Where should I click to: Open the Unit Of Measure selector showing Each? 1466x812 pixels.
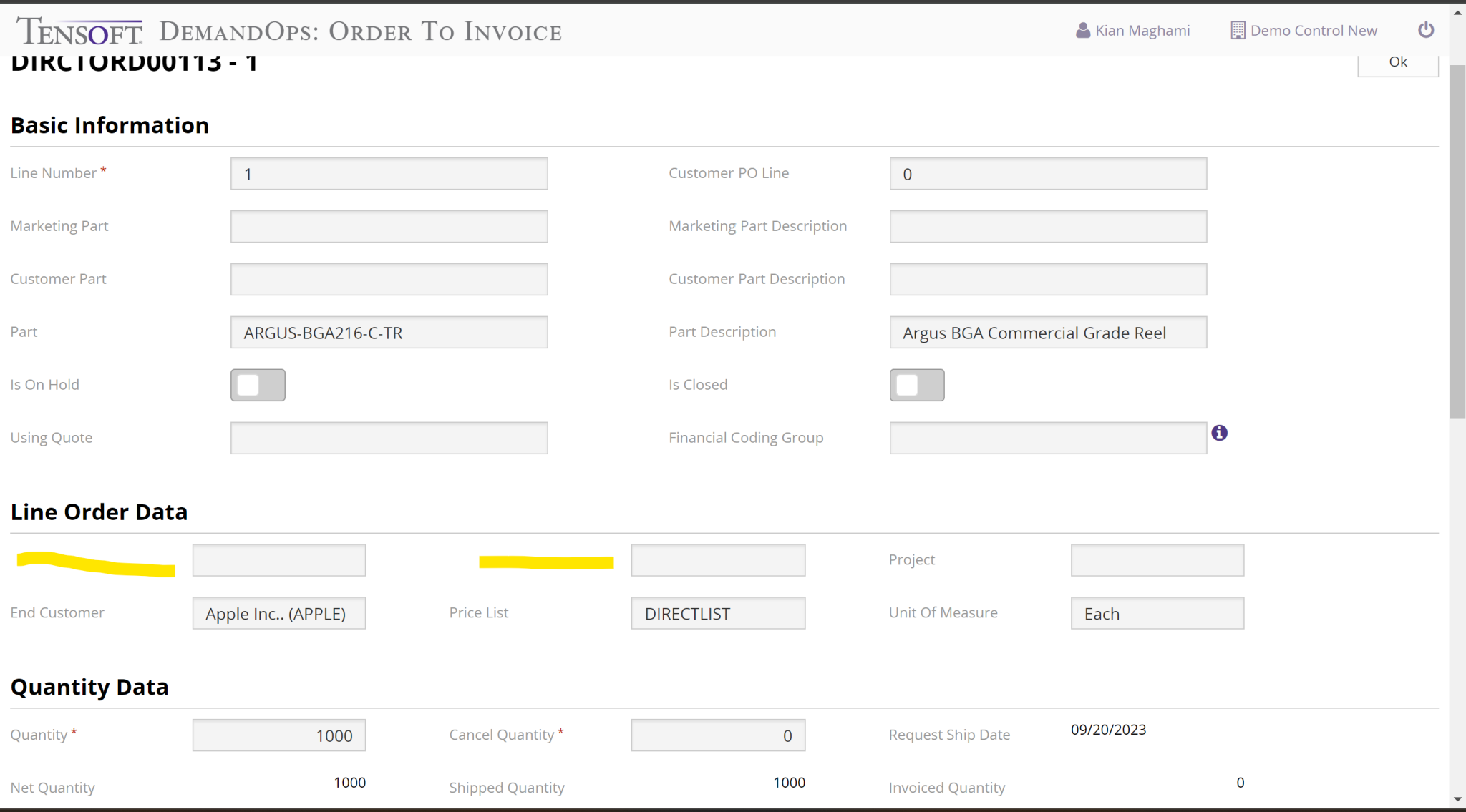click(1157, 613)
